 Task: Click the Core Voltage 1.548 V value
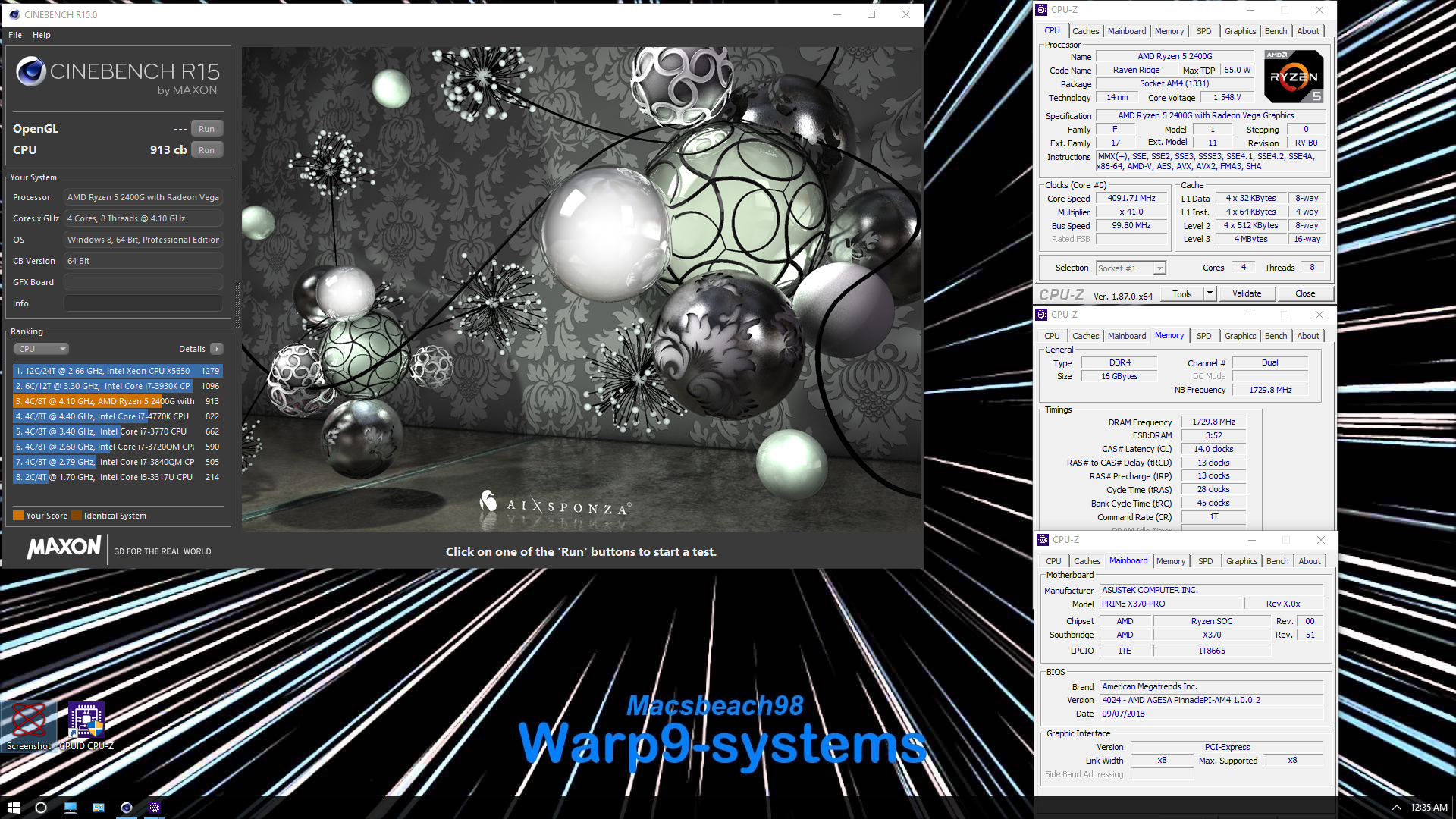(1226, 98)
